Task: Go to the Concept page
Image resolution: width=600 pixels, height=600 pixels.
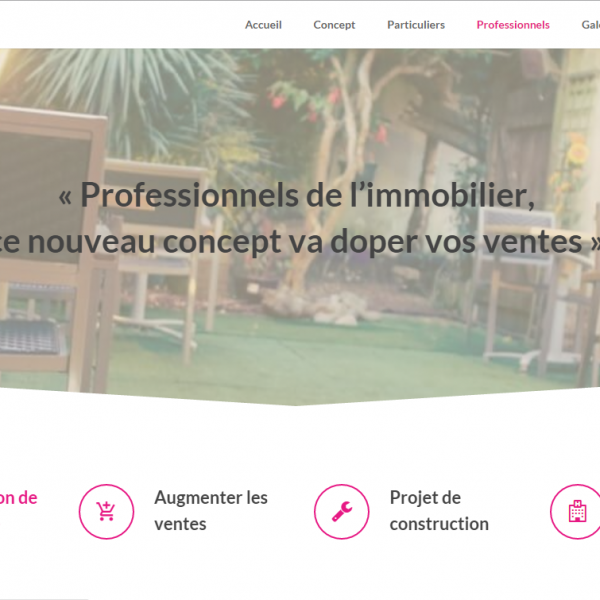Action: click(x=334, y=25)
